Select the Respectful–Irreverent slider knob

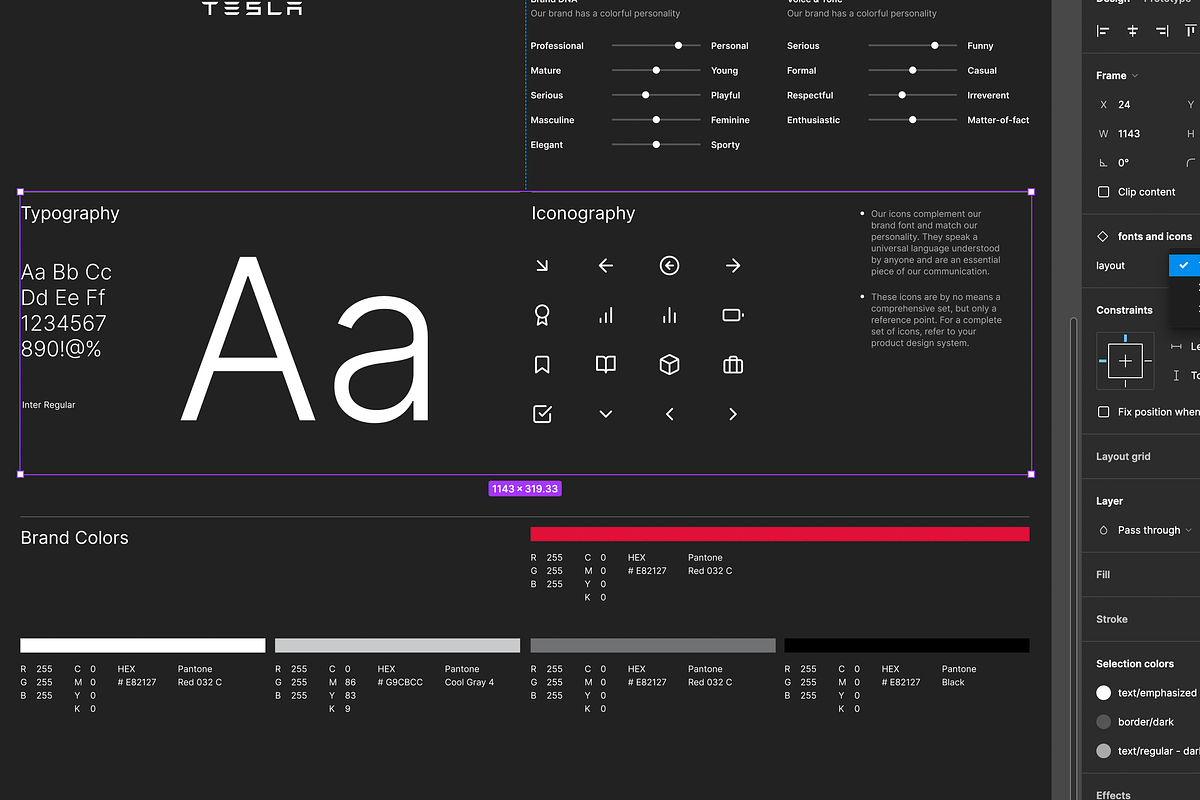pyautogui.click(x=902, y=95)
